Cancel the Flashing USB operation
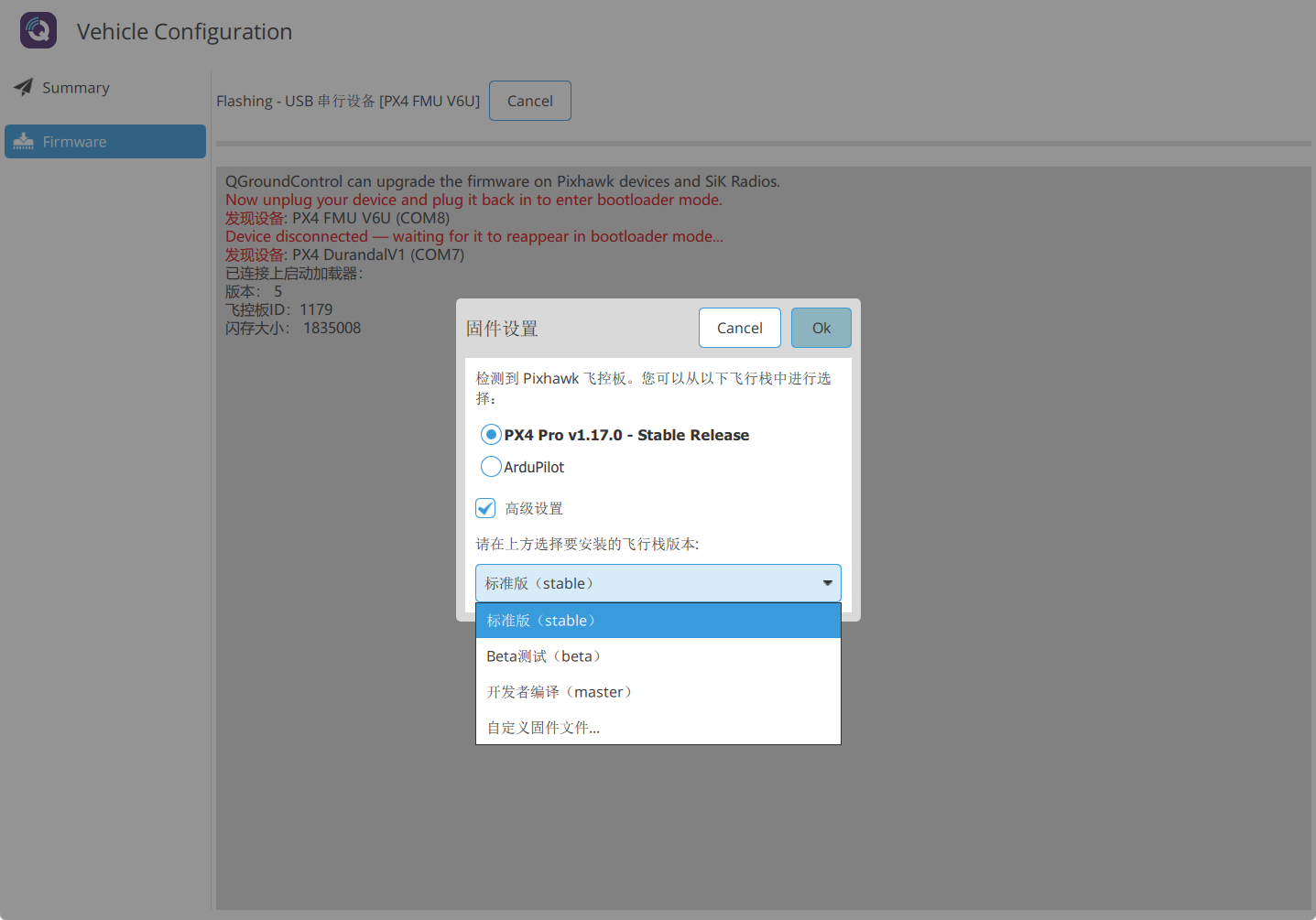1316x920 pixels. tap(530, 101)
